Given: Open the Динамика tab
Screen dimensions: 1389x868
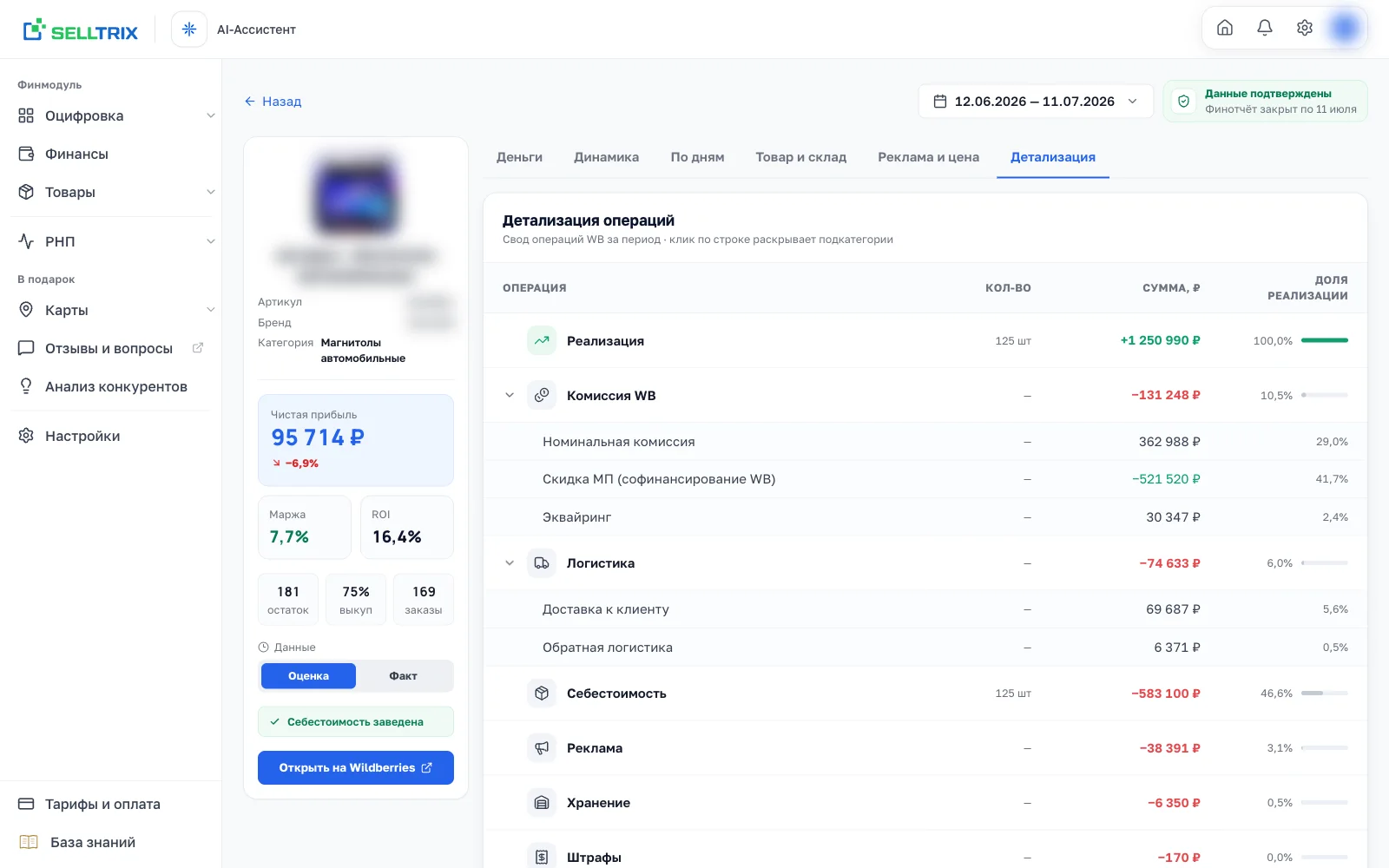Looking at the screenshot, I should (606, 157).
